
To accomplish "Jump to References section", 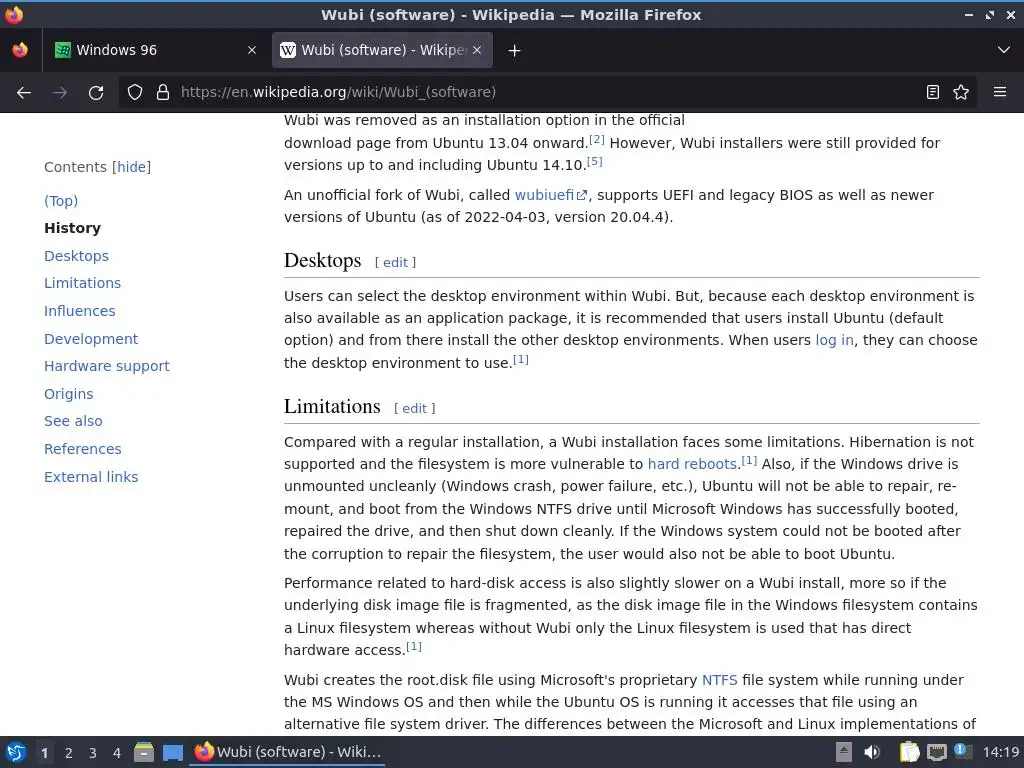I will click(x=82, y=449).
